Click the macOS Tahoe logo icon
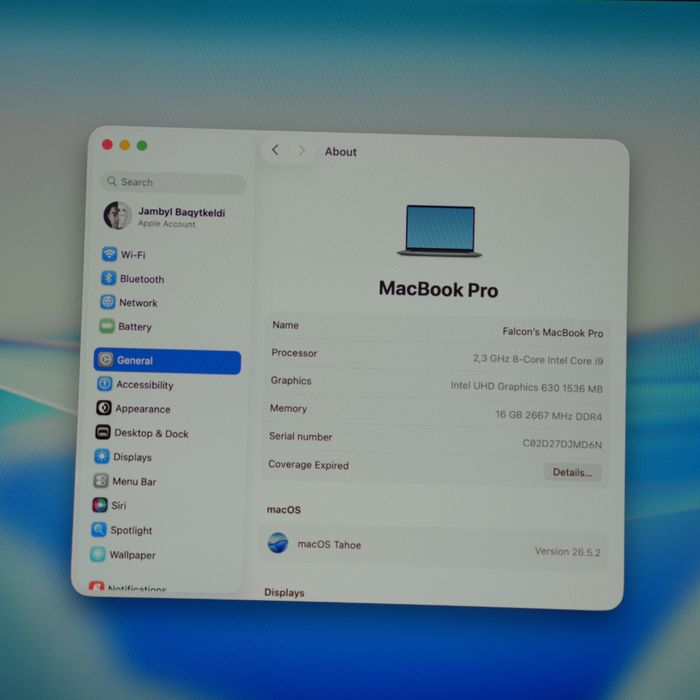700x700 pixels. tap(278, 543)
